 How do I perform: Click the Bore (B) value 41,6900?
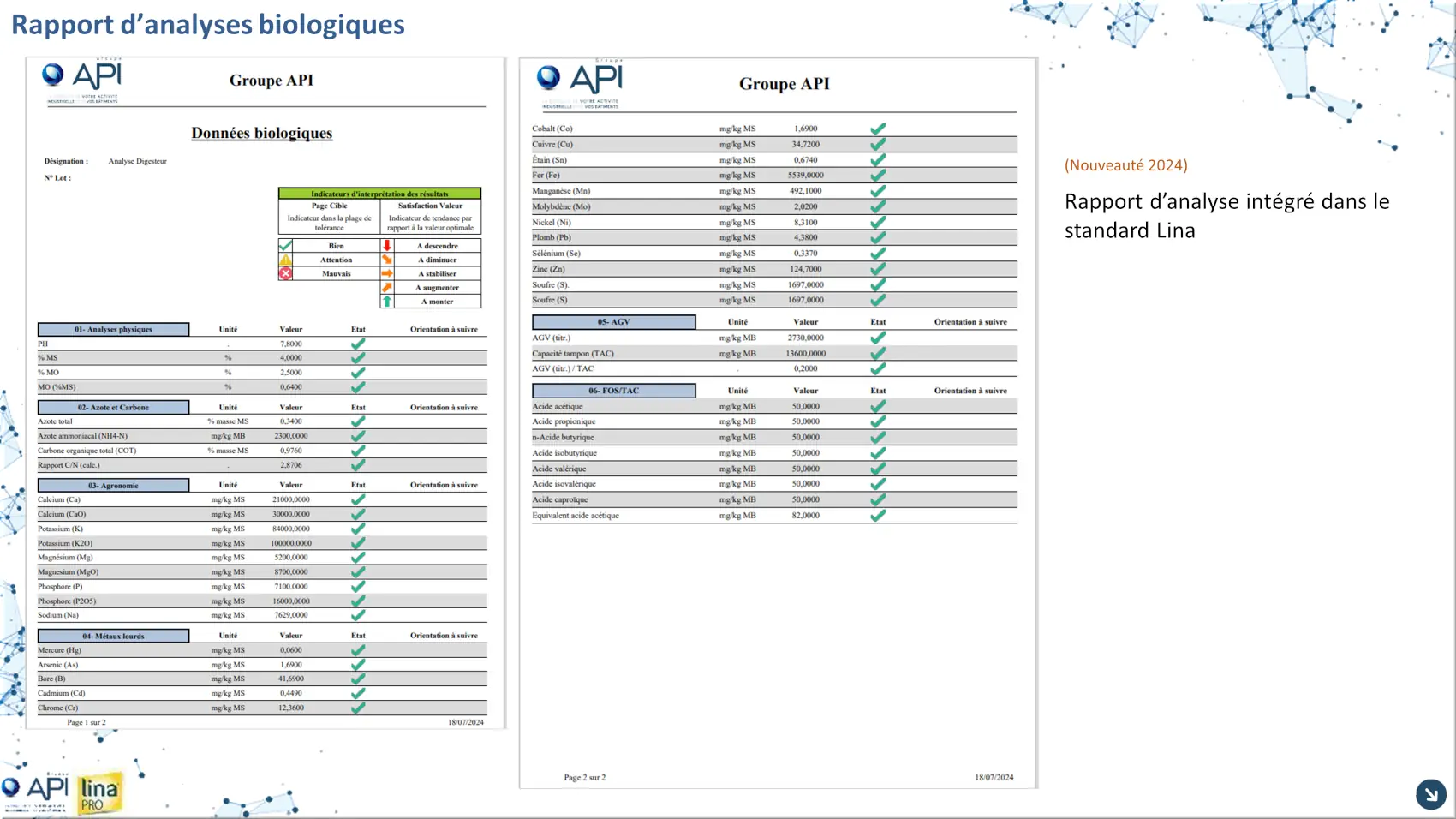(291, 679)
